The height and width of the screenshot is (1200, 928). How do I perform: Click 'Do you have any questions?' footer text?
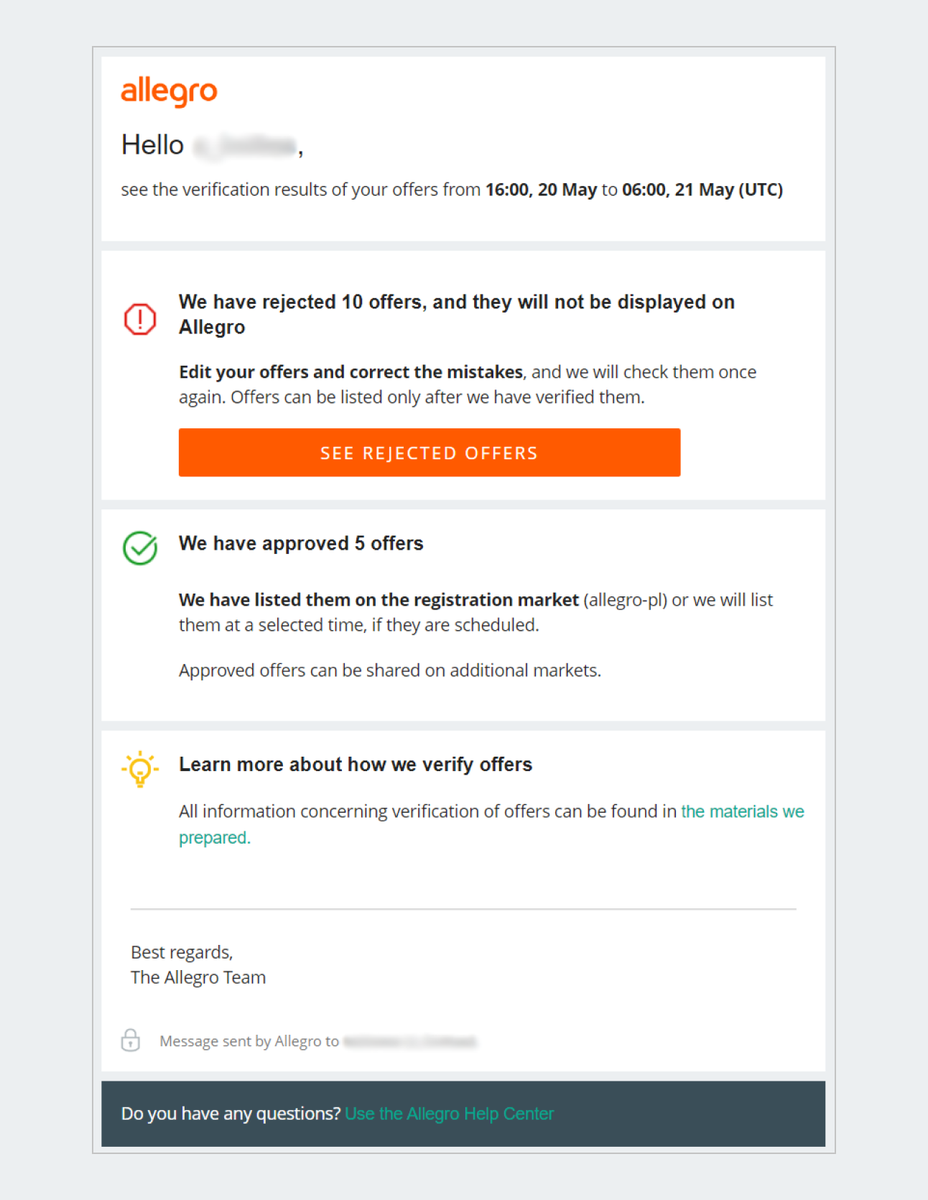pos(231,1113)
